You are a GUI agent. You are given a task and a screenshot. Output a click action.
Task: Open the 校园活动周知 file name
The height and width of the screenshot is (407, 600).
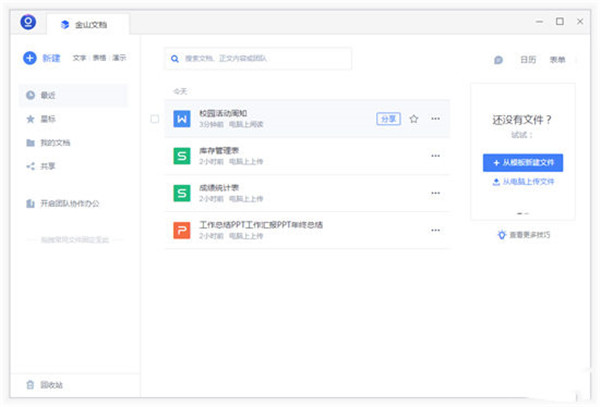(x=223, y=113)
